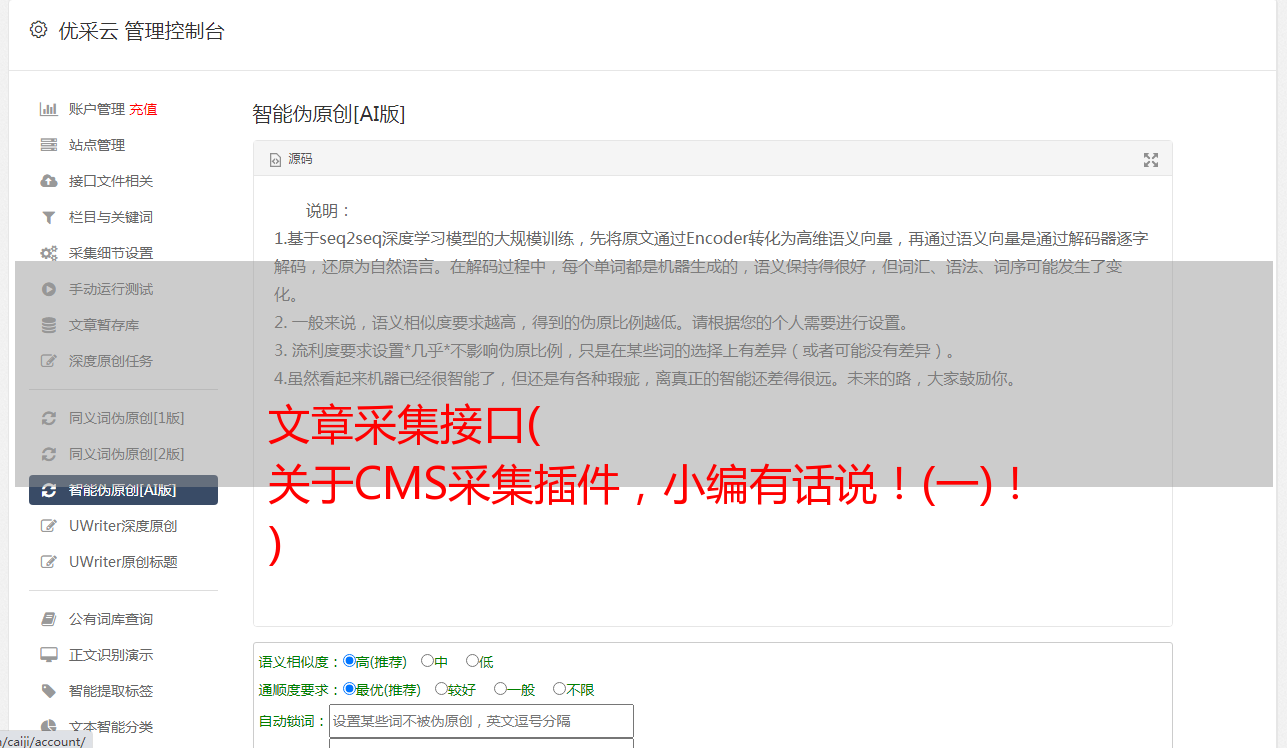Click the 采集细节设置 gears icon
1287x748 pixels.
coord(48,253)
